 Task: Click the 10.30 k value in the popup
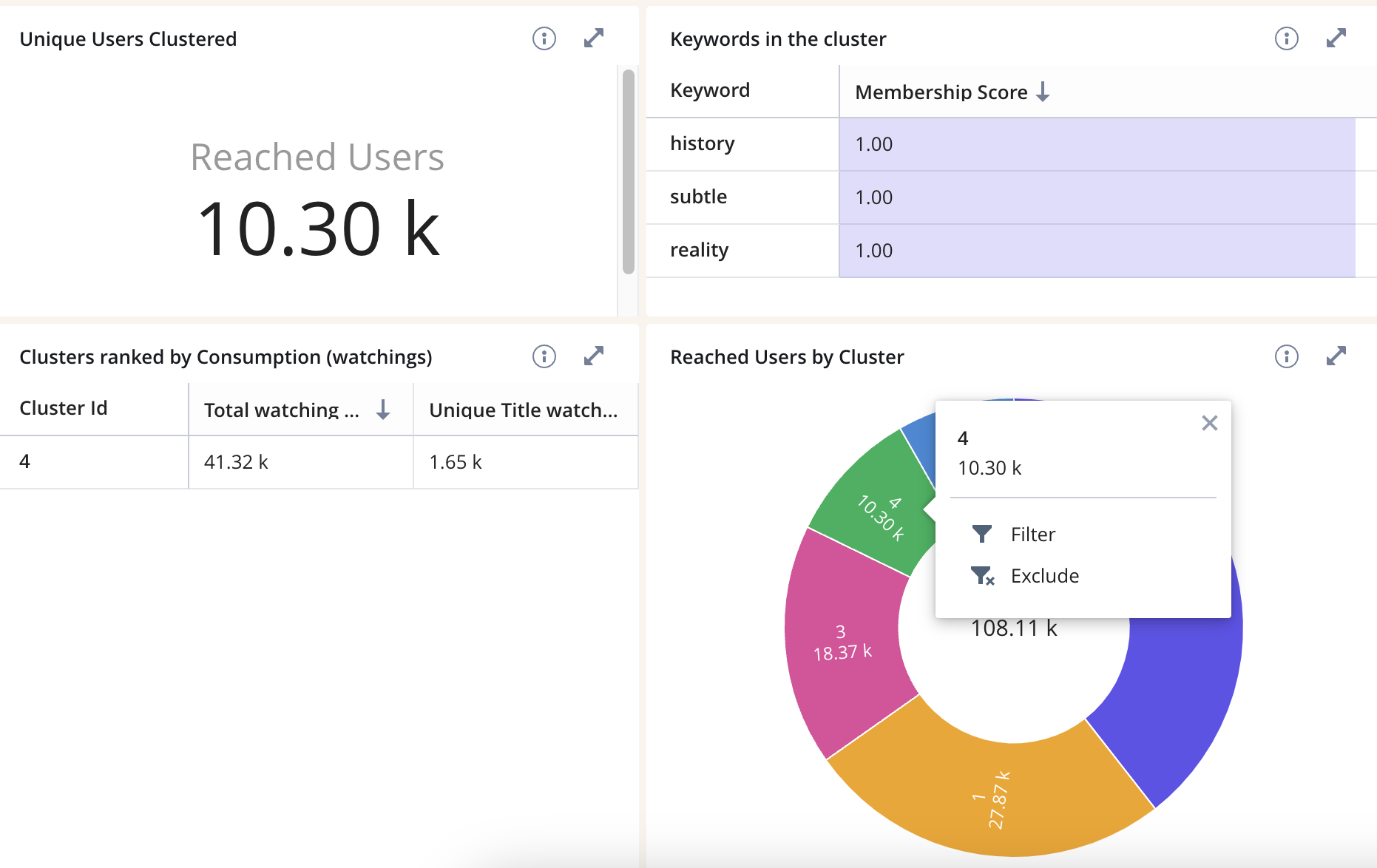click(x=989, y=468)
